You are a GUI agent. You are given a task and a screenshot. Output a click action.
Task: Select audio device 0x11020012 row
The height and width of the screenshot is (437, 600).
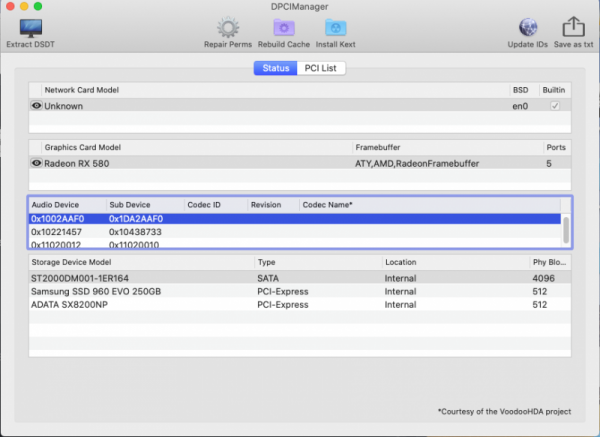click(295, 244)
